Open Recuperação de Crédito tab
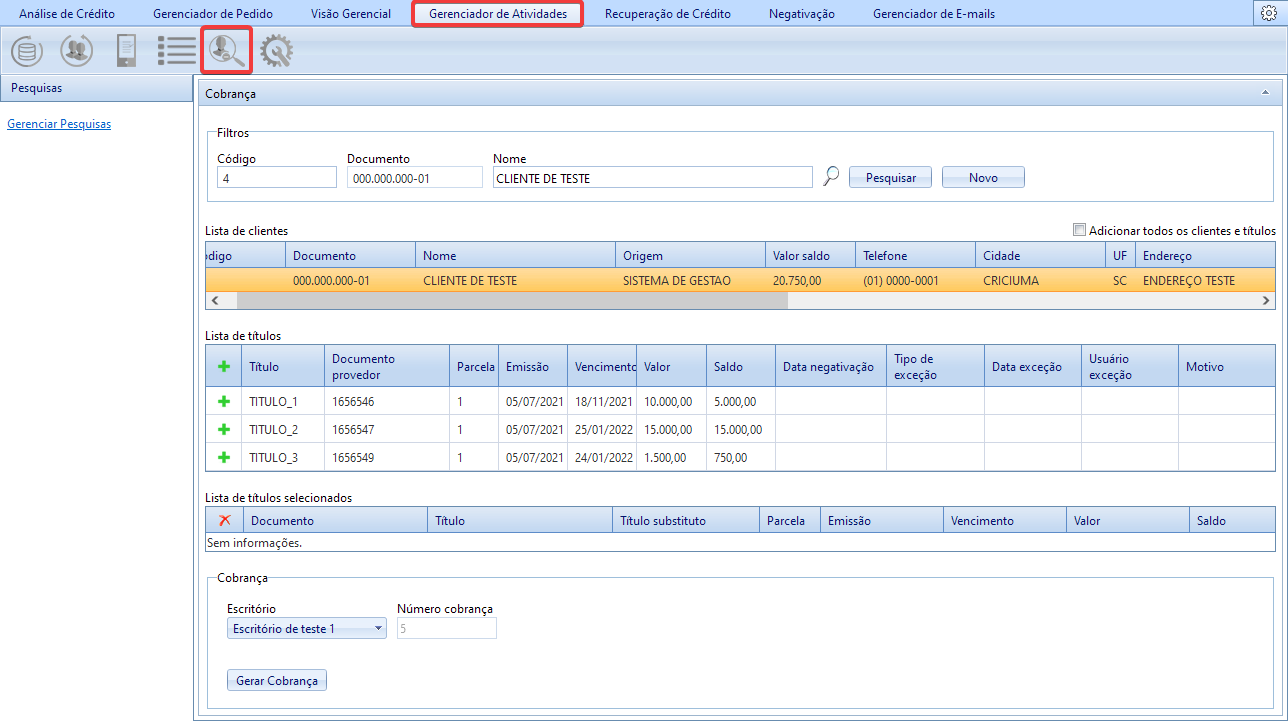Screen dimensions: 1288x723 pos(668,14)
